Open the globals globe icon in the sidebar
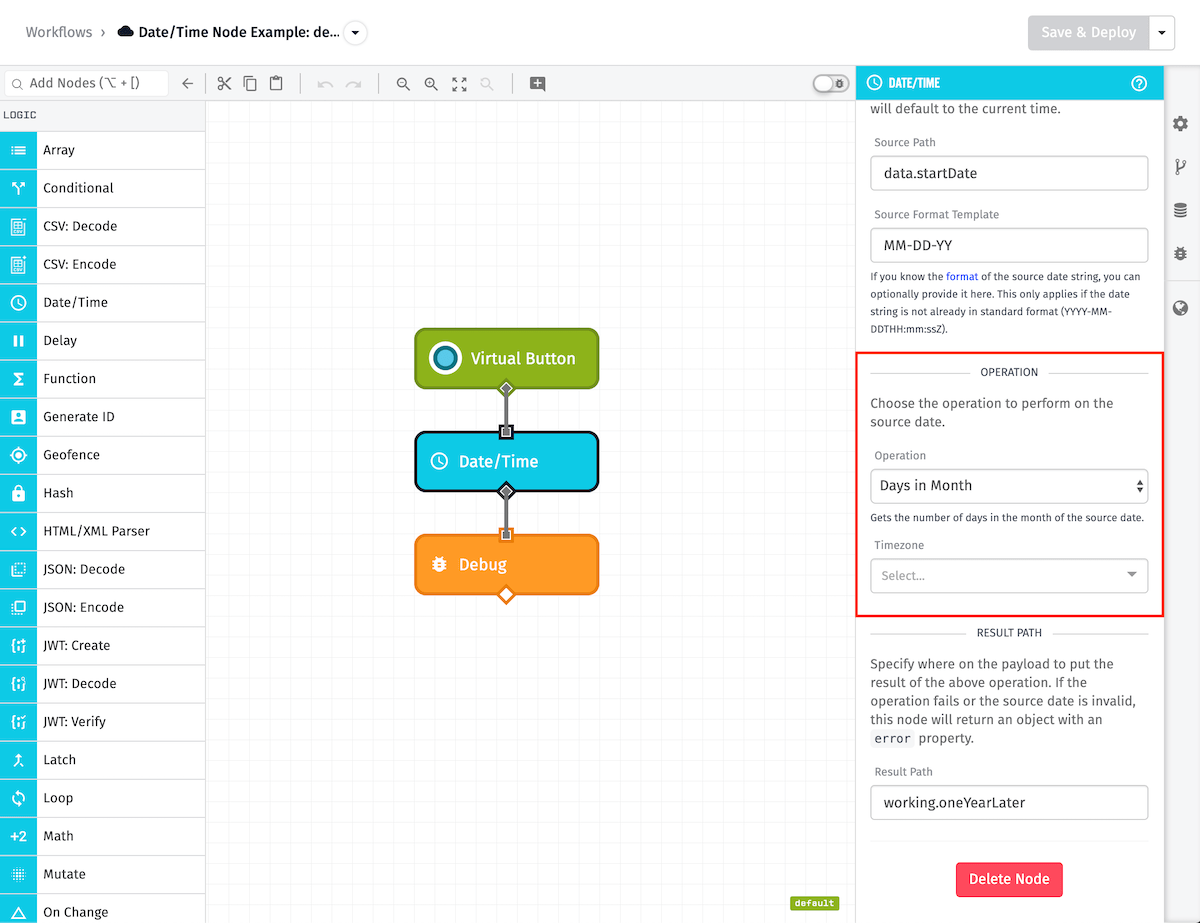1200x923 pixels. click(x=1181, y=308)
